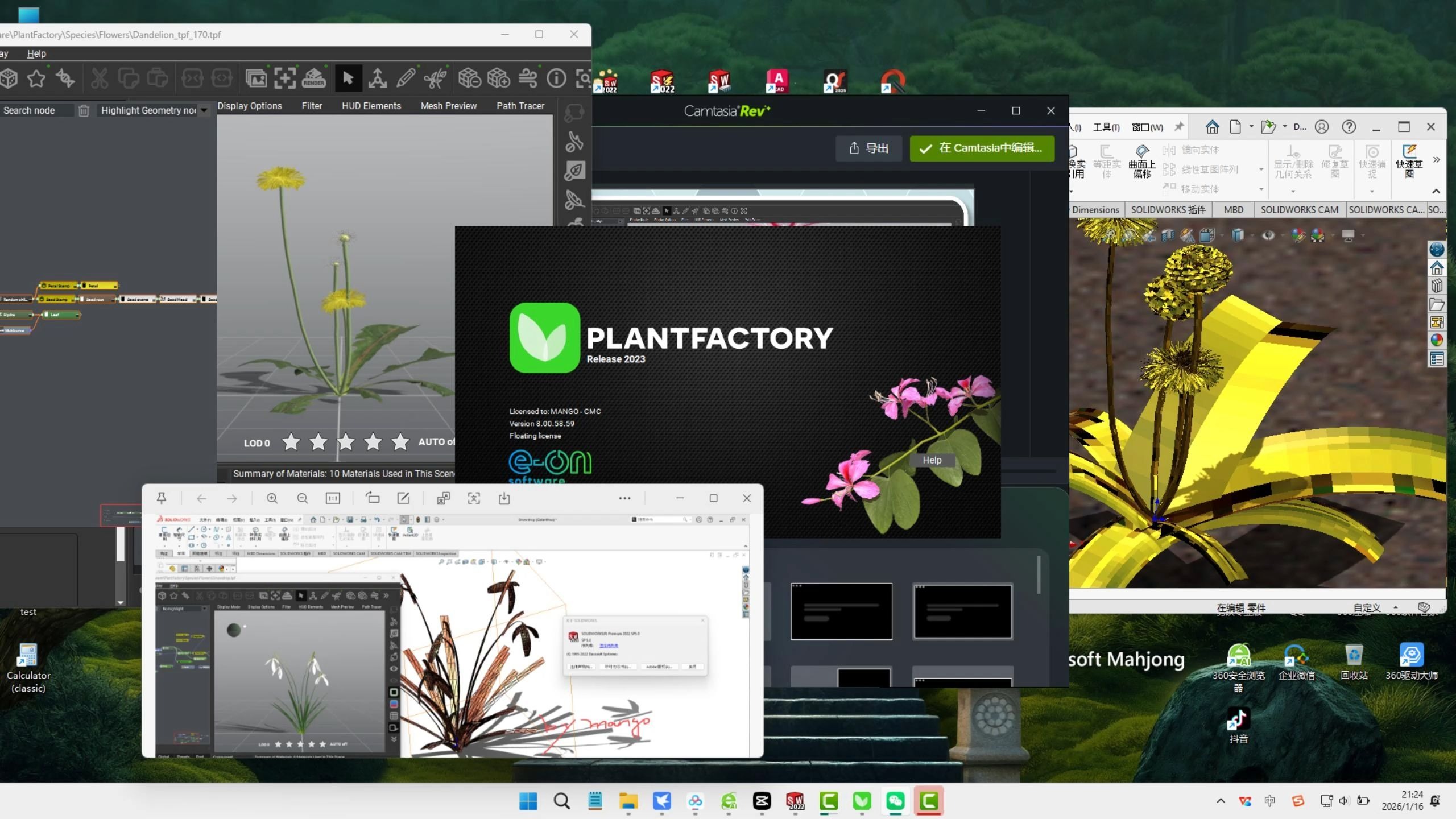Toggle the viewer's pin-on-top icon
Viewport: 1456px width, 819px height.
point(162,499)
